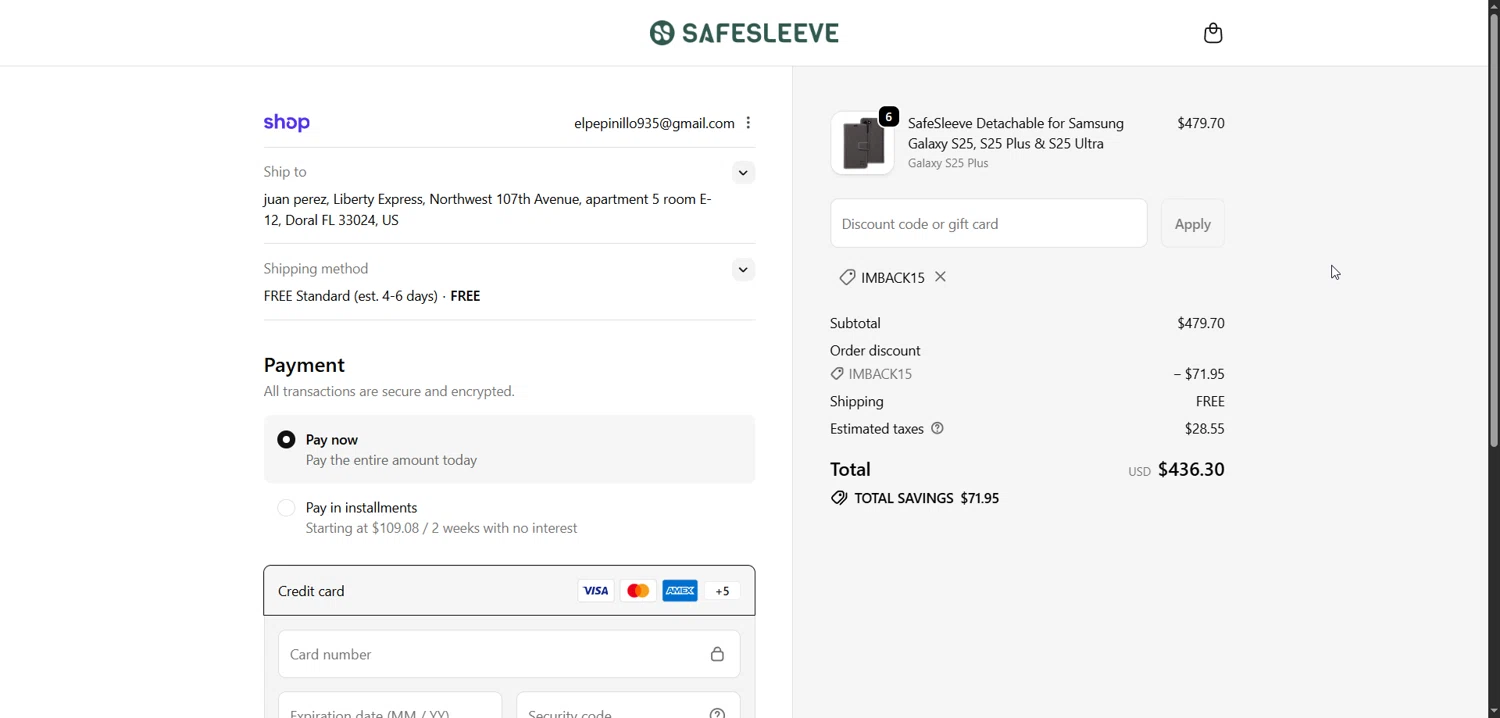Click the Total Savings tag icon

(x=839, y=498)
